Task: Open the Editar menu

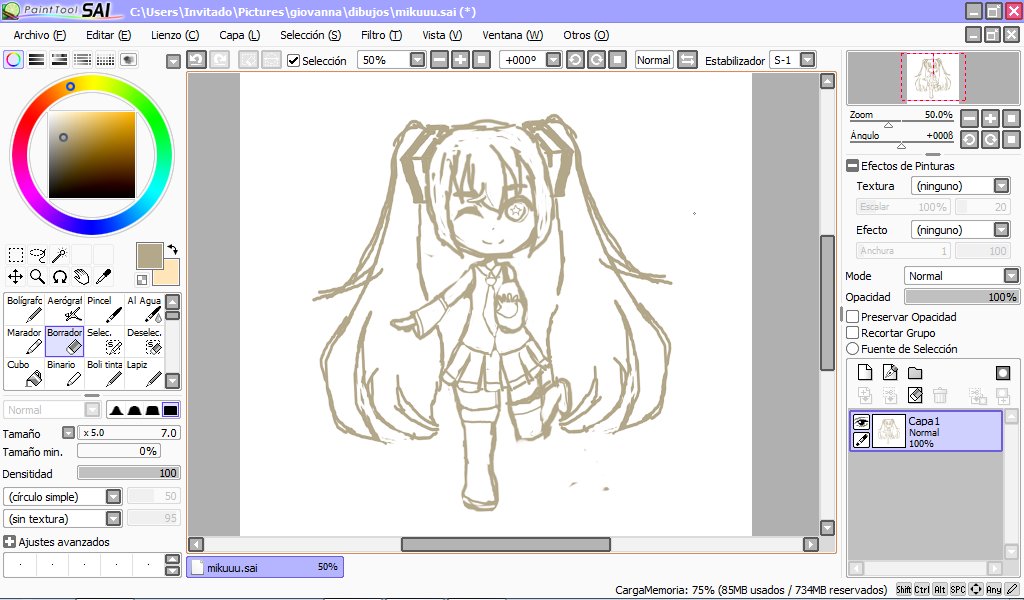Action: (108, 35)
